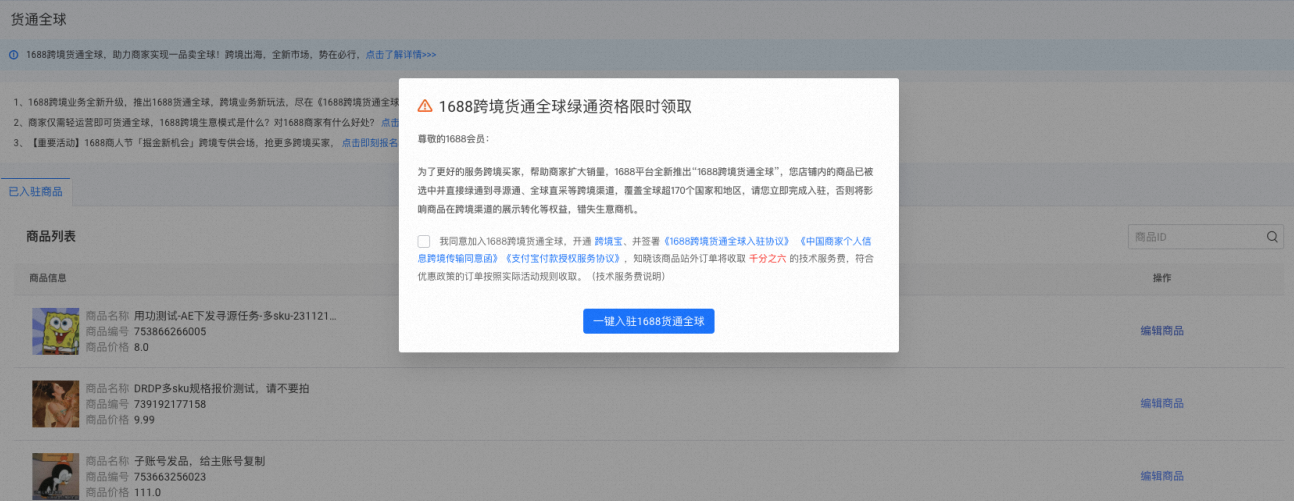Click the 子账号发品 product thumbnail
1294x501 pixels.
[56, 476]
